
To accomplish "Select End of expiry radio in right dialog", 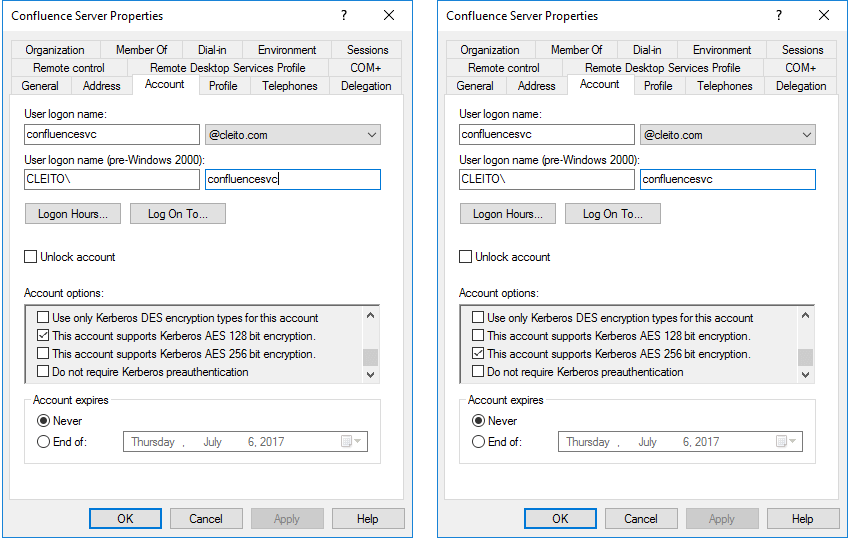I will (478, 441).
